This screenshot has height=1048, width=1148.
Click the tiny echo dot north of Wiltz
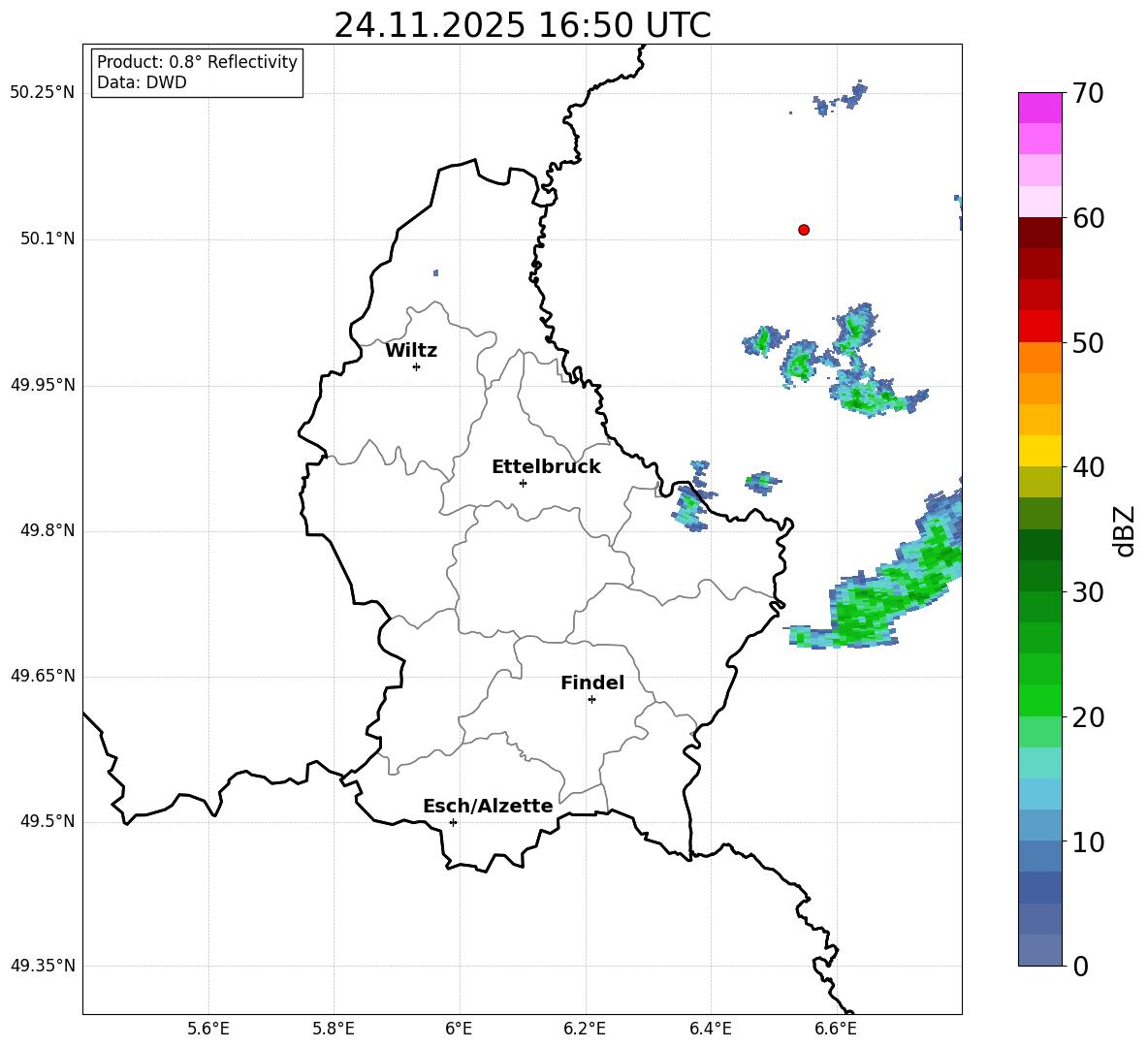pyautogui.click(x=435, y=273)
